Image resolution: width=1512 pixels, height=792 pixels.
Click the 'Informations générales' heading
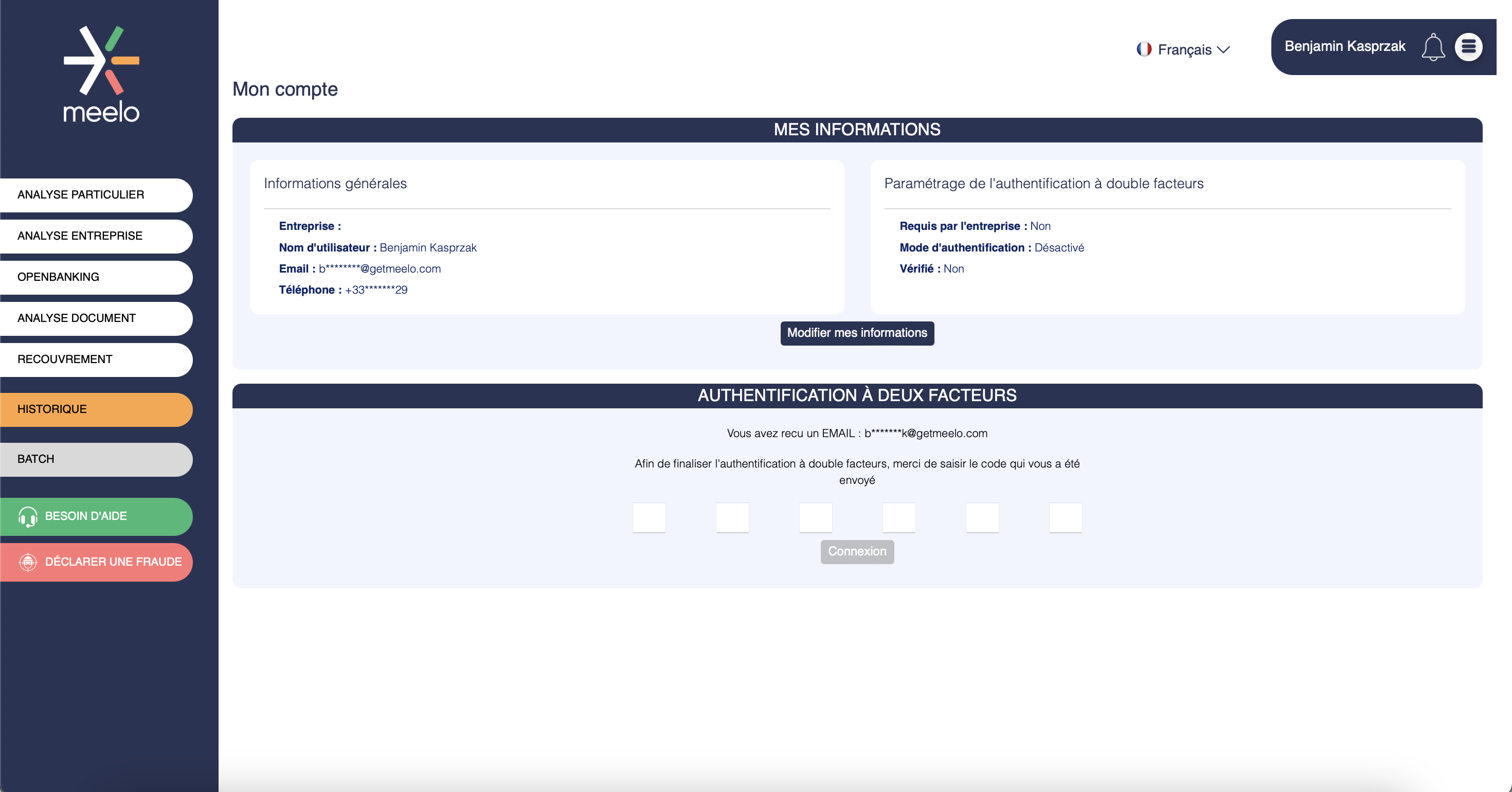pos(335,184)
